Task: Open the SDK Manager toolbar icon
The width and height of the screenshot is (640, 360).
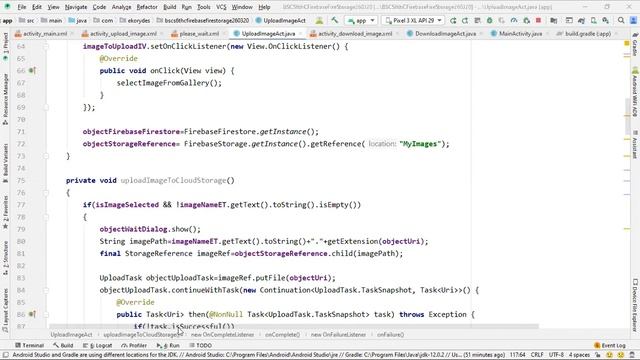Action: click(x=606, y=20)
